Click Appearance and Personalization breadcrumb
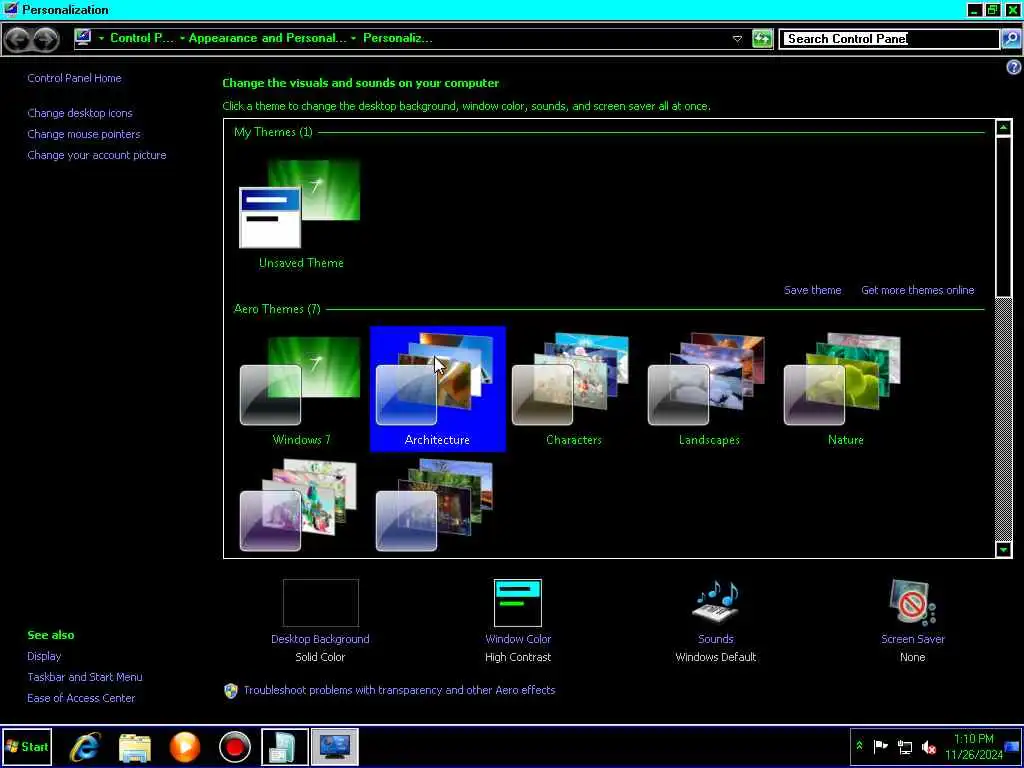Image resolution: width=1024 pixels, height=768 pixels. (268, 38)
